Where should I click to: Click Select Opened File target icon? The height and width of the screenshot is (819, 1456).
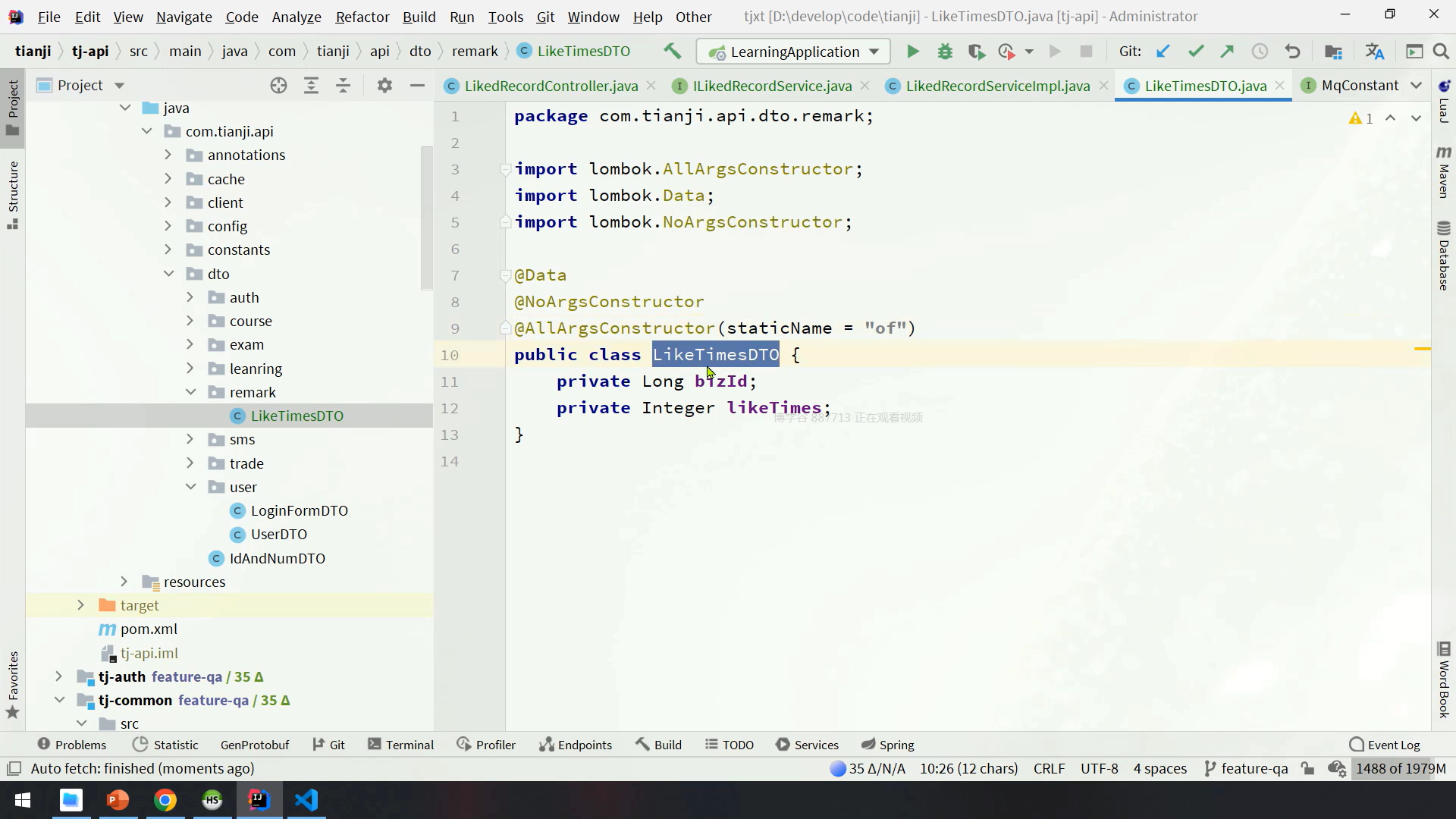(x=278, y=86)
